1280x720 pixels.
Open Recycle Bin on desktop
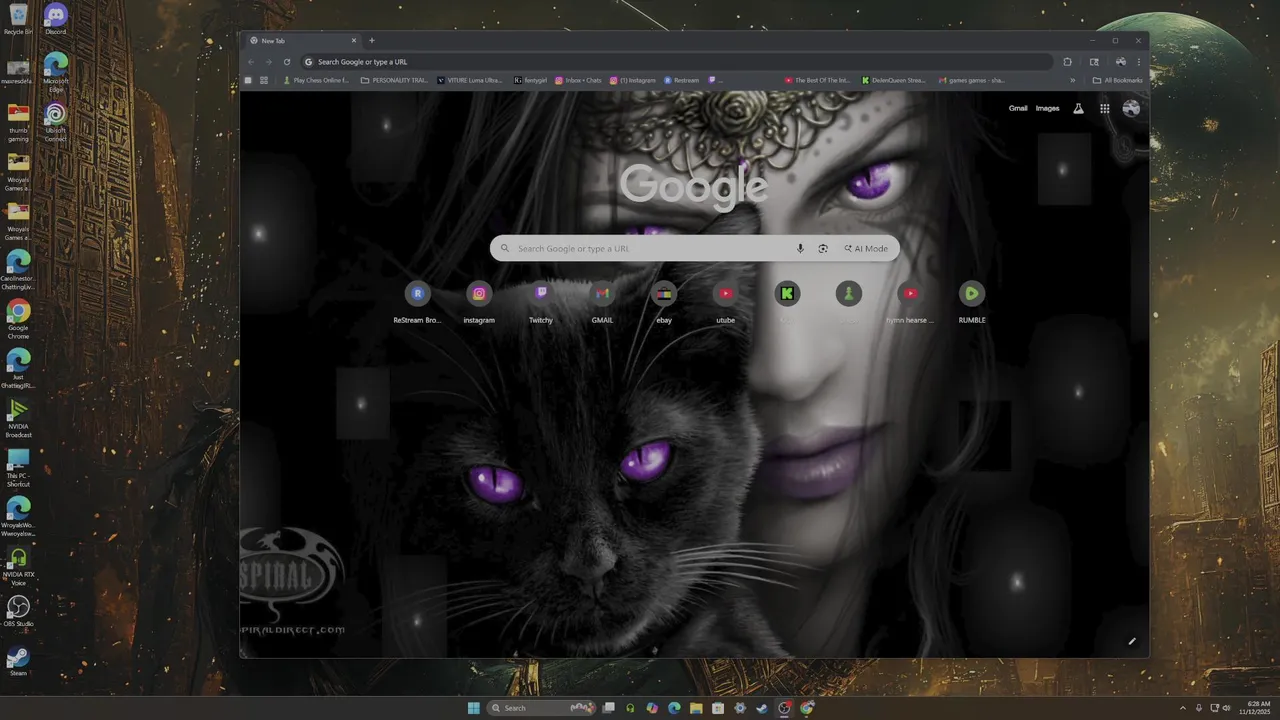pos(18,19)
